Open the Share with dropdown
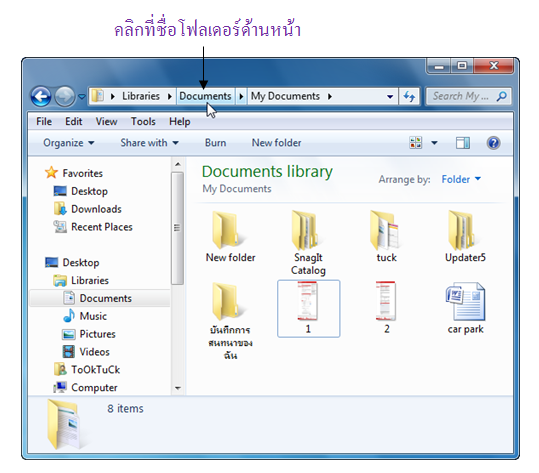The height and width of the screenshot is (473, 539). pos(149,143)
